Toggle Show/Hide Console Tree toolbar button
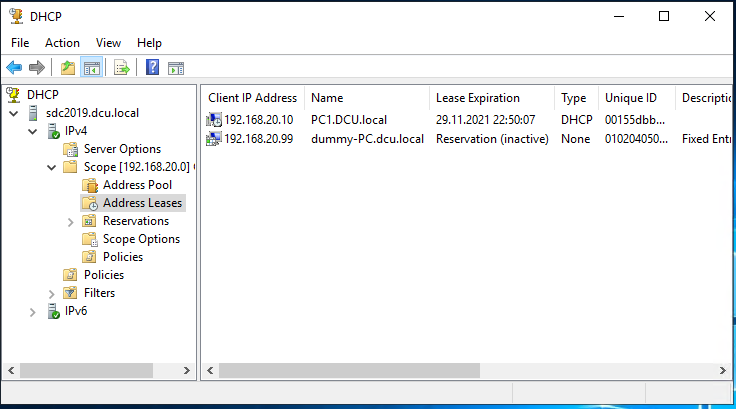Image resolution: width=736 pixels, height=409 pixels. coord(90,68)
